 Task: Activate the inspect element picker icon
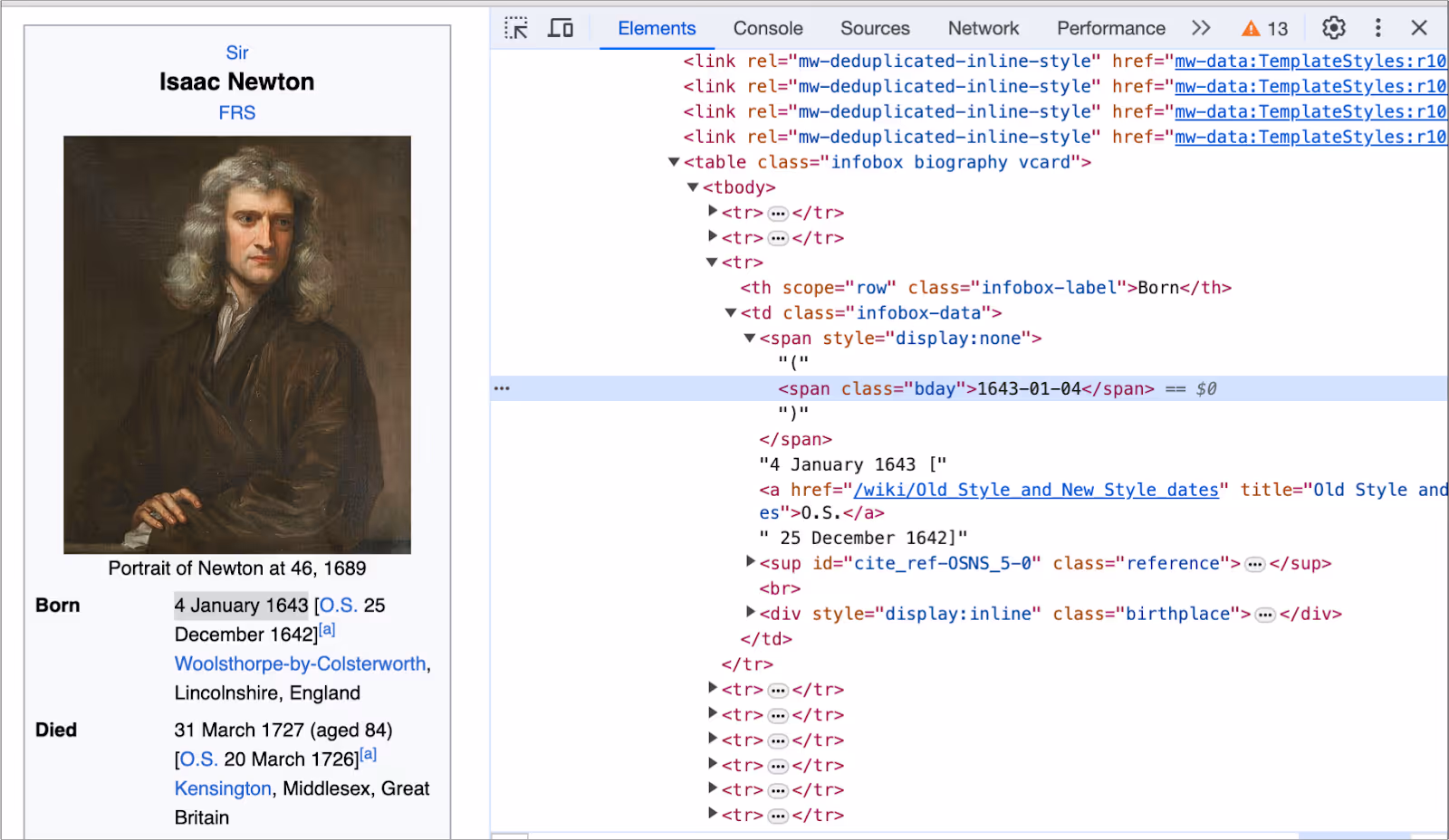pos(516,28)
